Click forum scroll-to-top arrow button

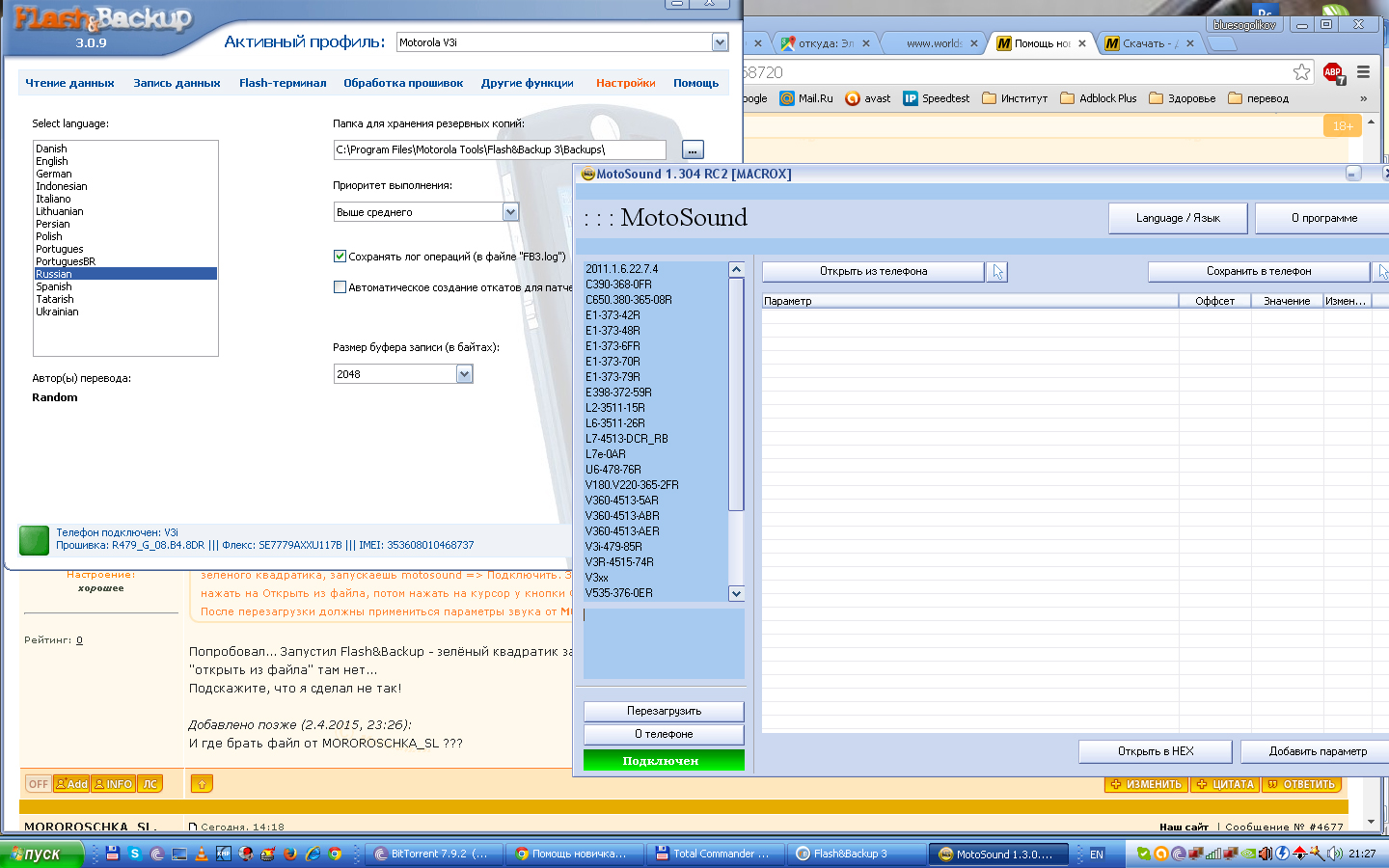[x=202, y=784]
